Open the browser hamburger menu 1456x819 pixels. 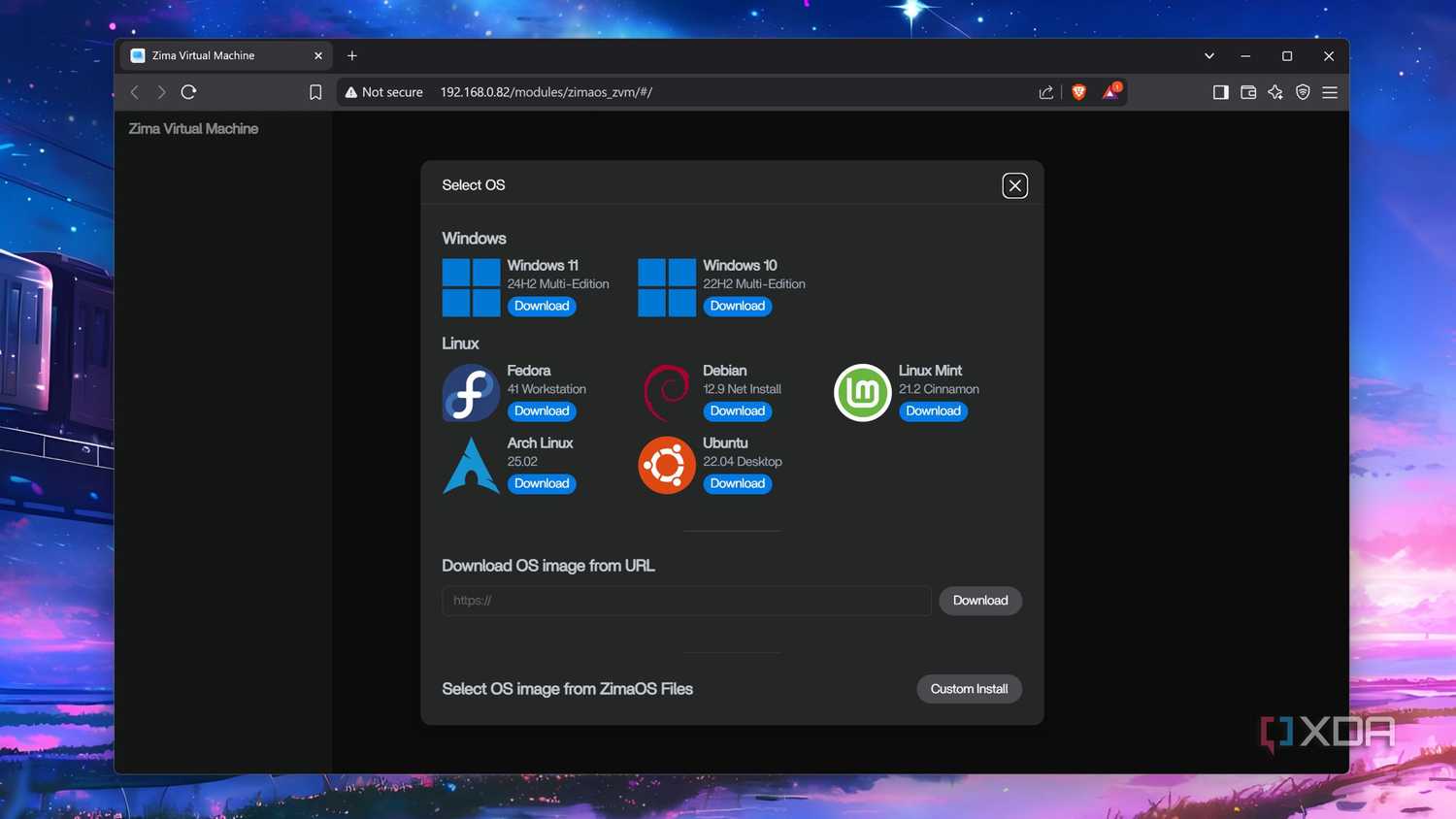[1330, 92]
